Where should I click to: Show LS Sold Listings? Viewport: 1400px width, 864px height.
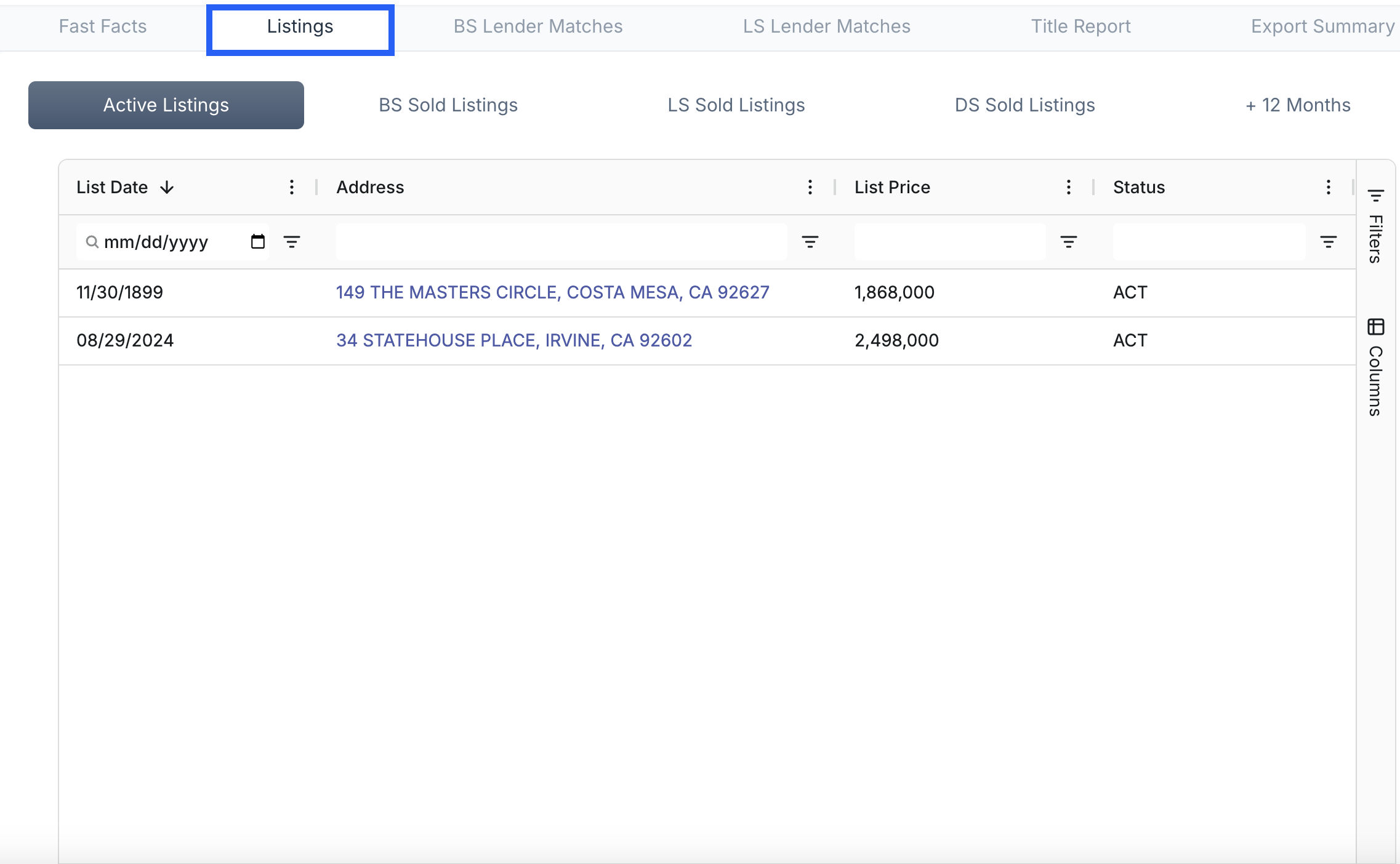tap(736, 105)
